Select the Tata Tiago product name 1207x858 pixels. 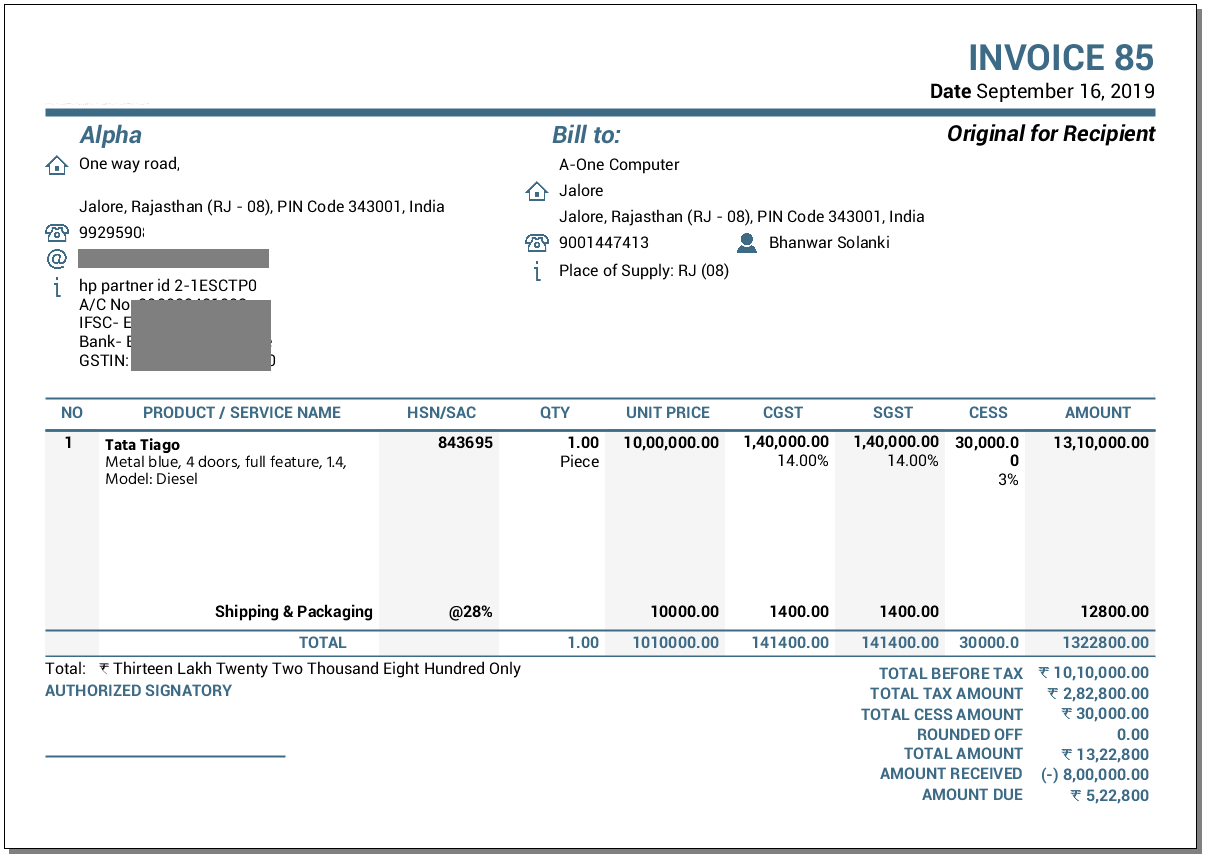pos(142,445)
